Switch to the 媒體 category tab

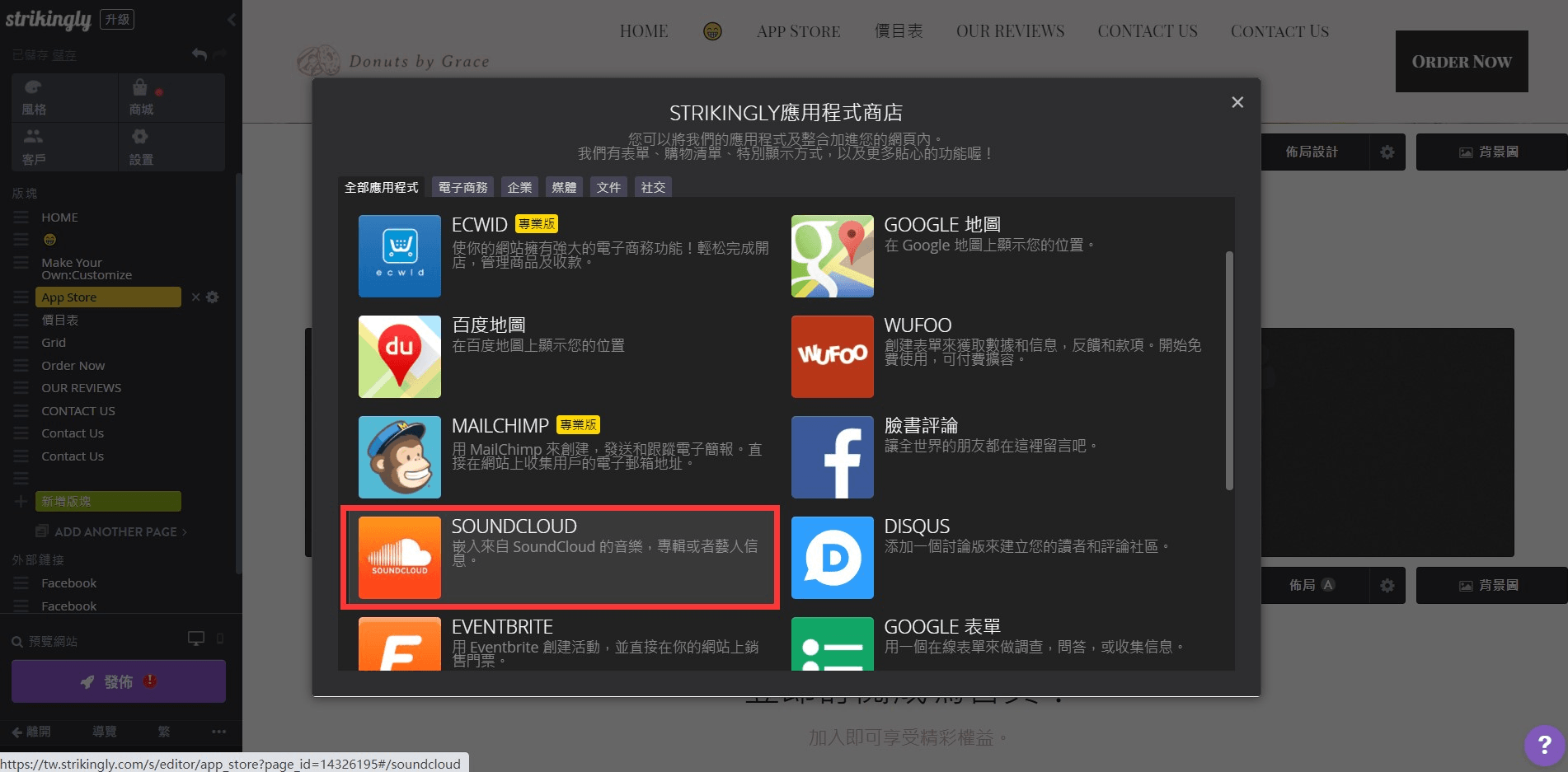(x=564, y=188)
